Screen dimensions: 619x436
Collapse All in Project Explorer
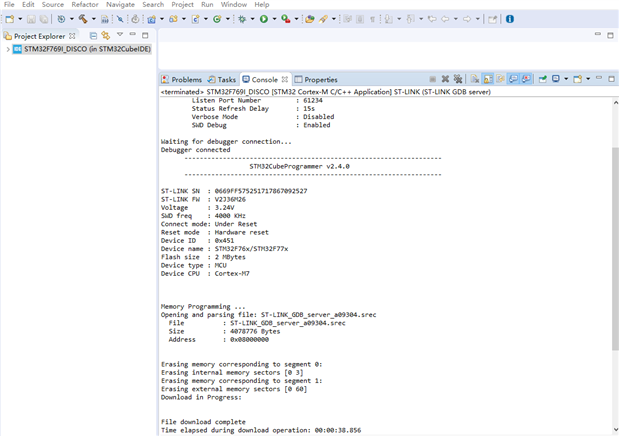pyautogui.click(x=93, y=36)
